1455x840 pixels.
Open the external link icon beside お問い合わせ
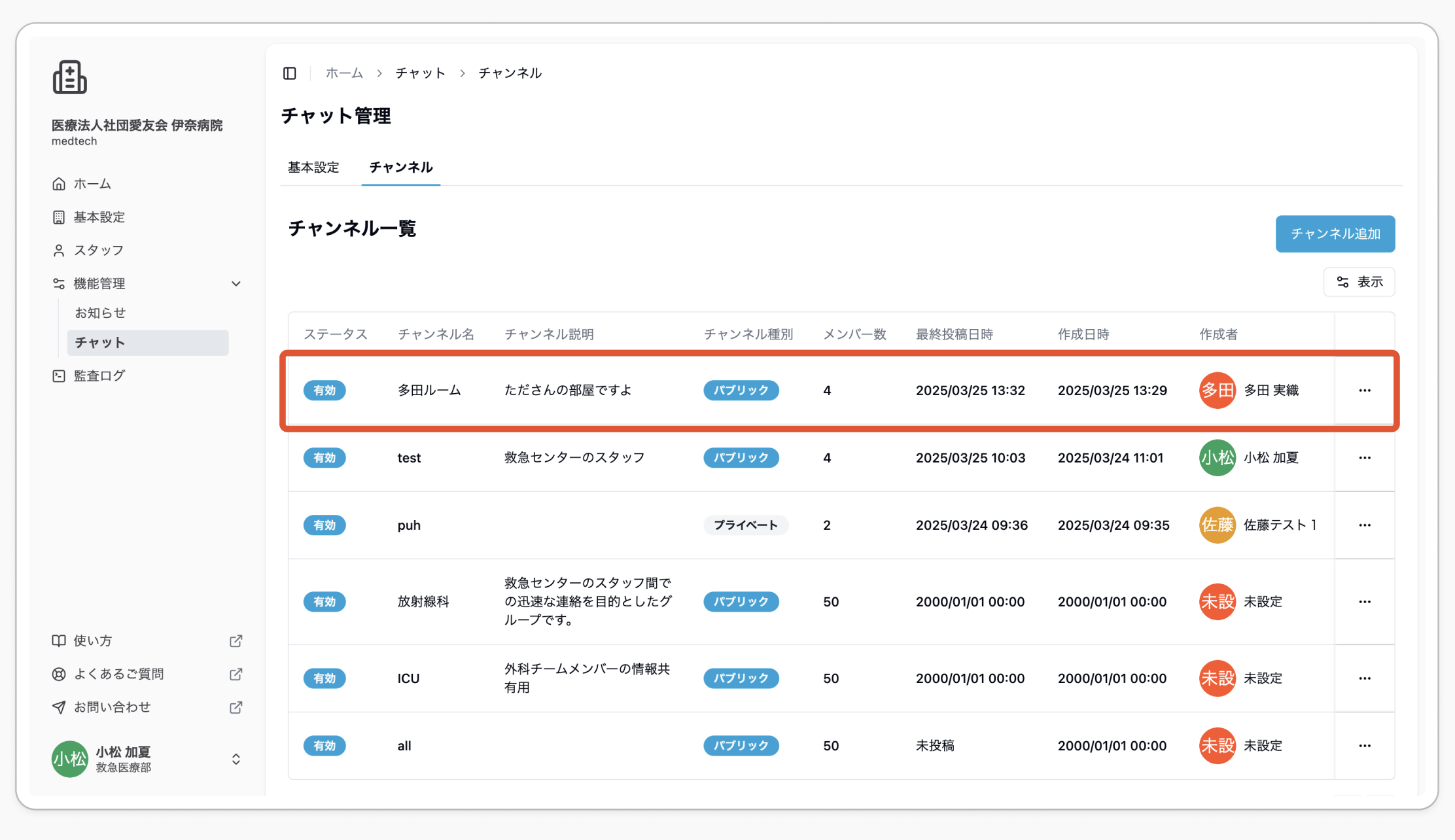[x=236, y=707]
